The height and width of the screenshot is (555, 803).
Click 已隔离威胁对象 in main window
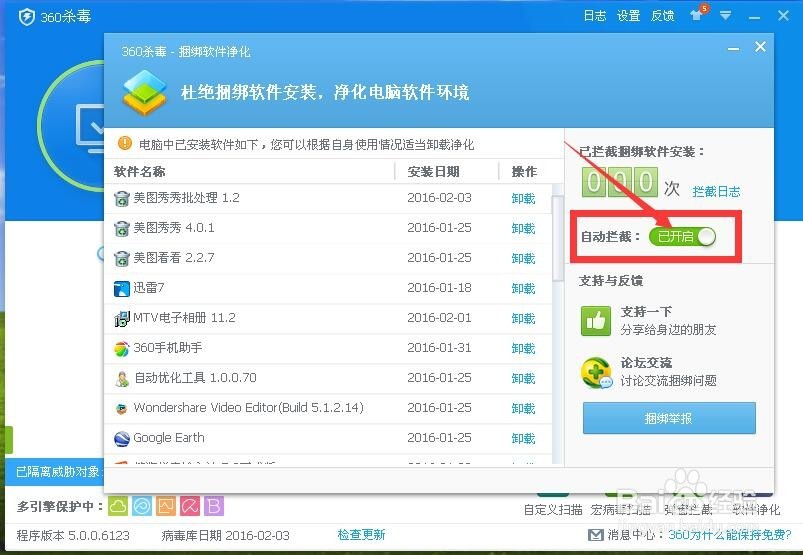(58, 472)
